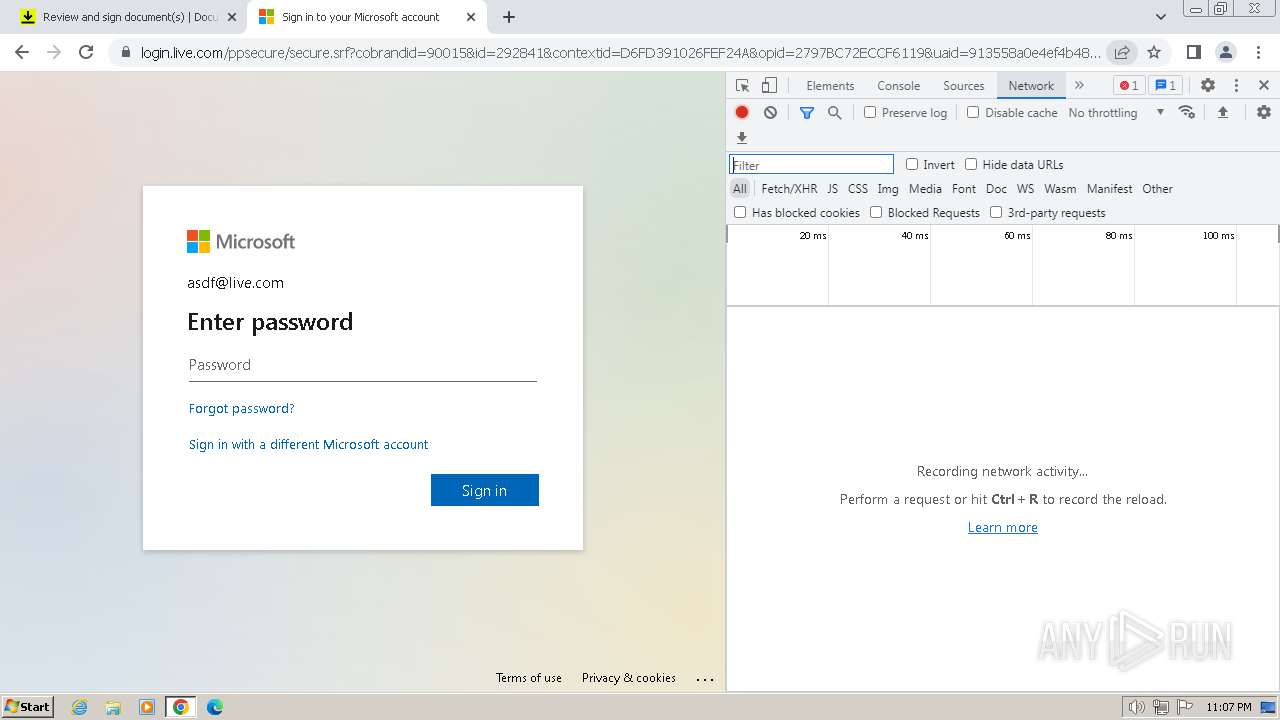1280x720 pixels.
Task: Open the issues badge showing 1
Action: click(x=1165, y=86)
